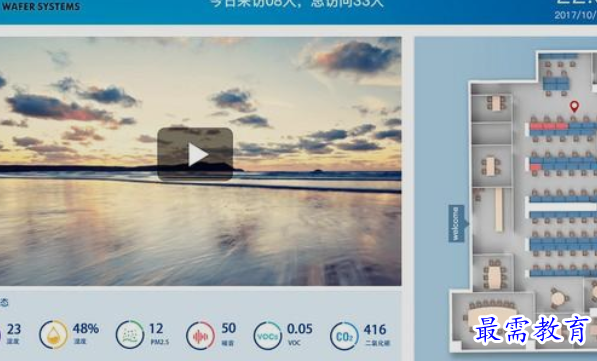Click the CO2 gauge icon
The image size is (597, 361).
click(344, 336)
